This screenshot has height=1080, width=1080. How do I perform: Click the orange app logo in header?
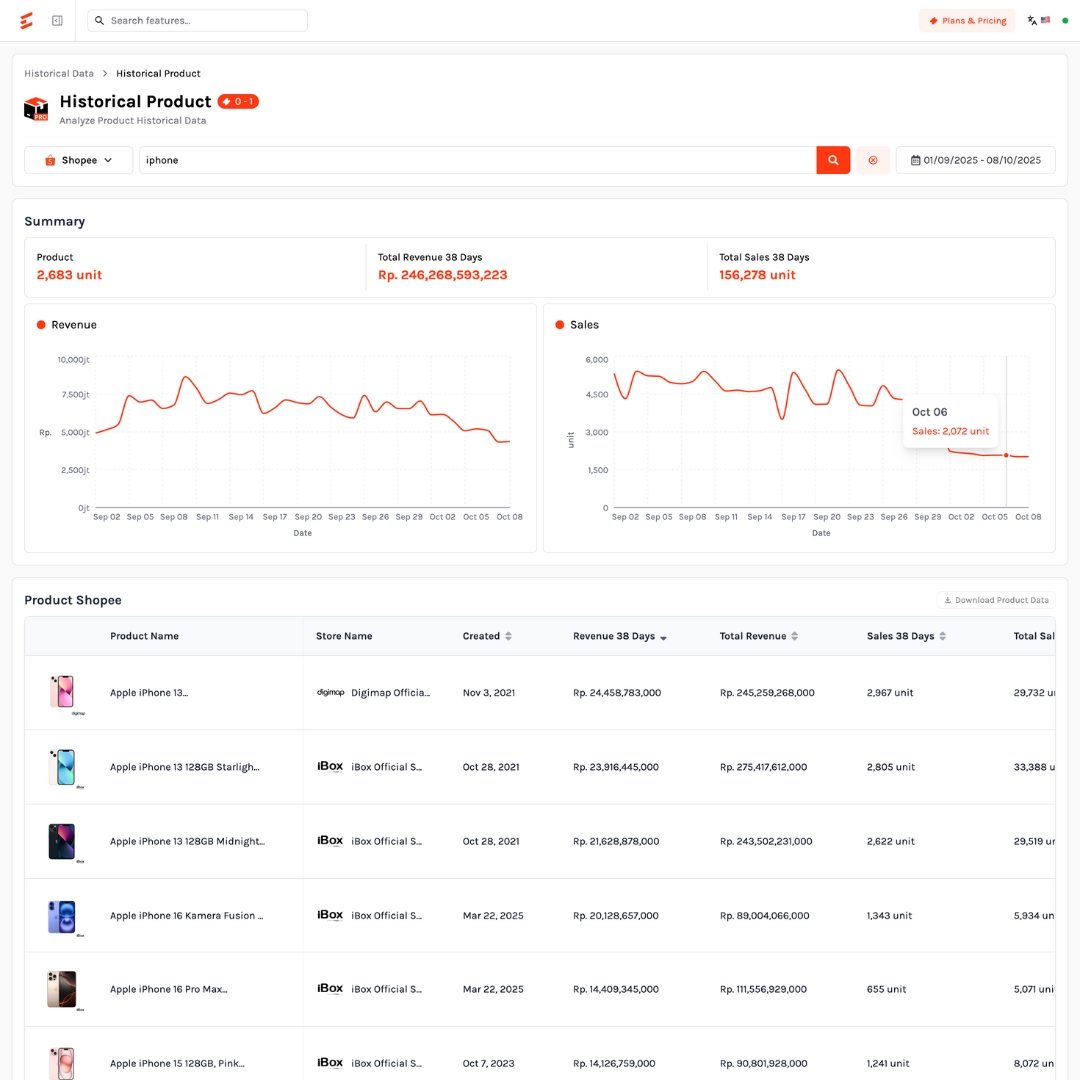pyautogui.click(x=26, y=20)
